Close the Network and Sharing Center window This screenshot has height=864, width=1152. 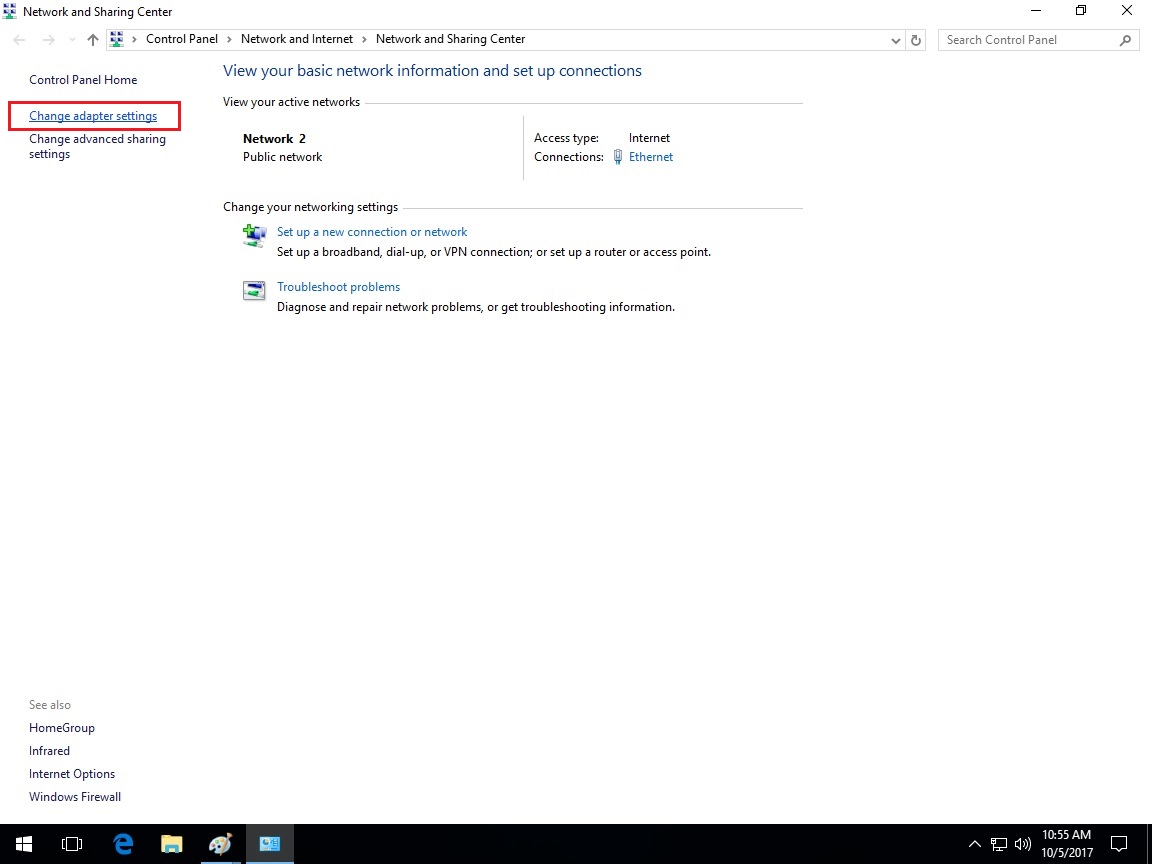click(x=1126, y=11)
